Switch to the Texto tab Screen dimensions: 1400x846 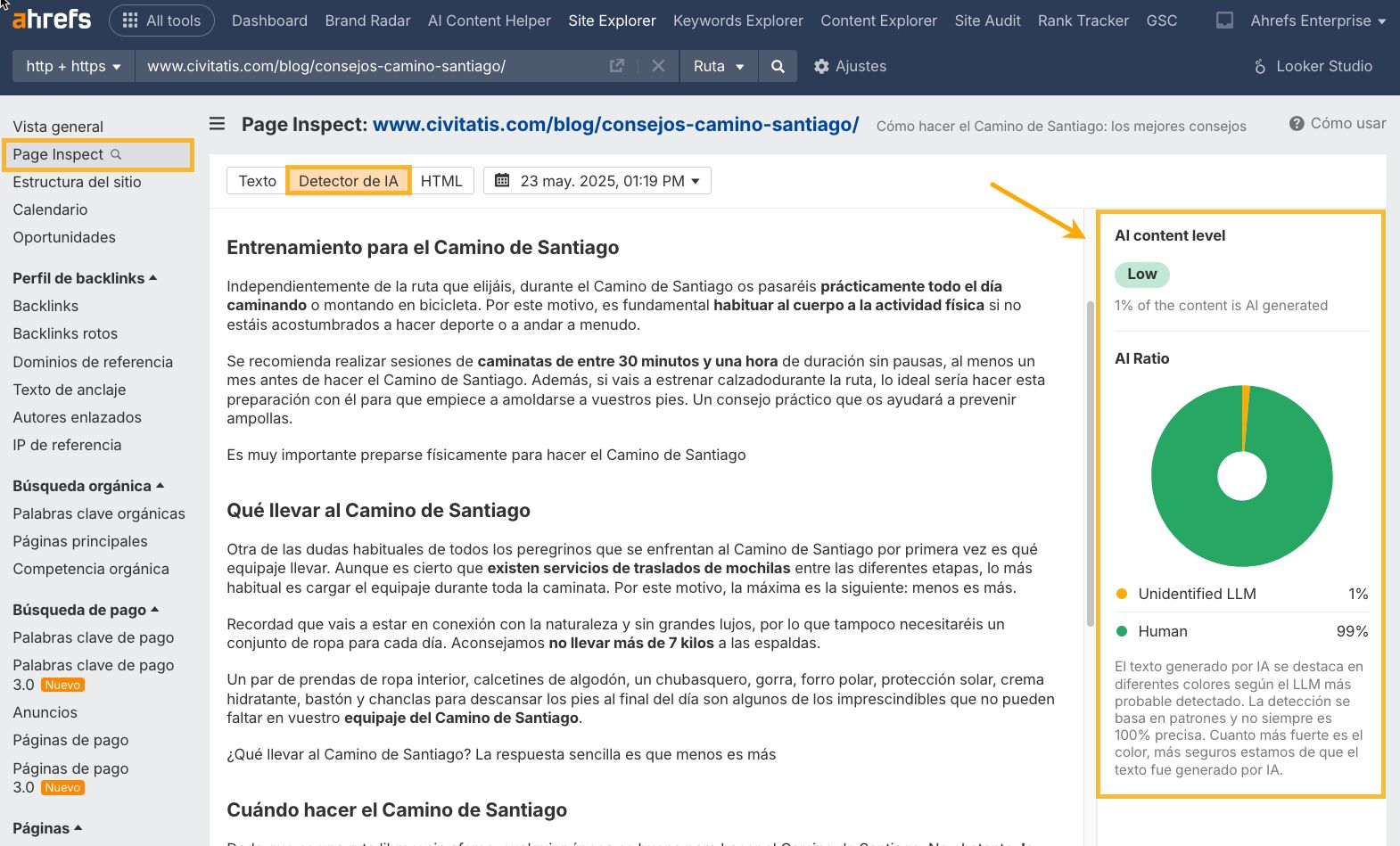tap(257, 181)
